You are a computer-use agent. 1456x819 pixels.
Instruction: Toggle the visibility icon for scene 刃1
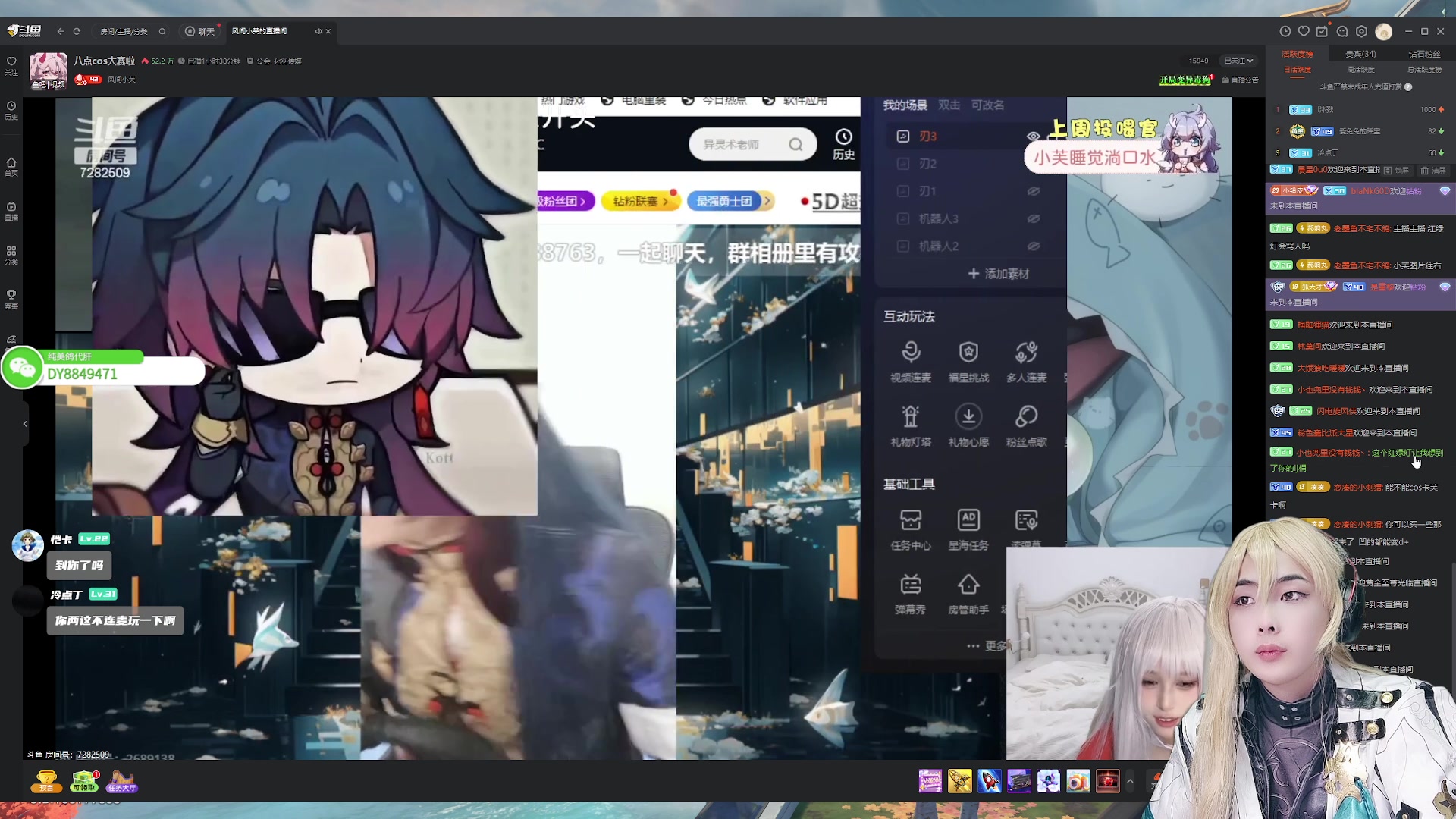coord(1033,191)
